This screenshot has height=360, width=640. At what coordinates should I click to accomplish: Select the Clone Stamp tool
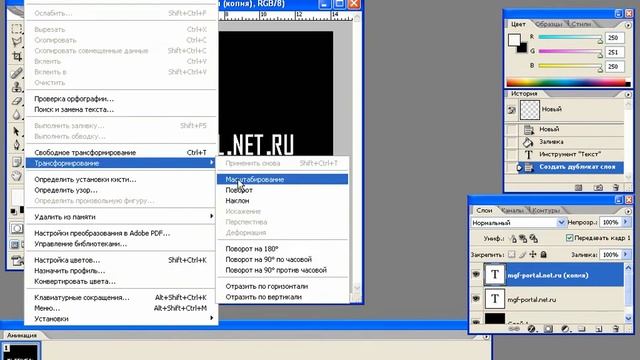tap(17, 87)
